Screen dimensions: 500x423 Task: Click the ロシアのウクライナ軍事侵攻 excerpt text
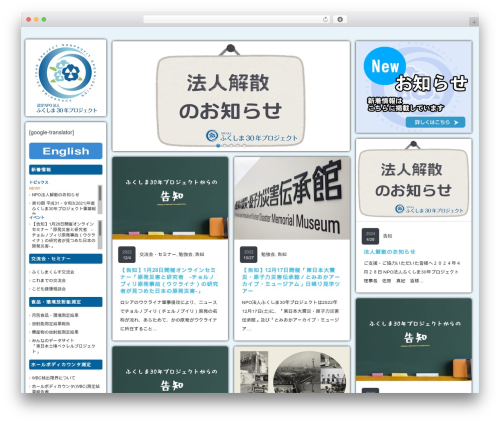(169, 315)
